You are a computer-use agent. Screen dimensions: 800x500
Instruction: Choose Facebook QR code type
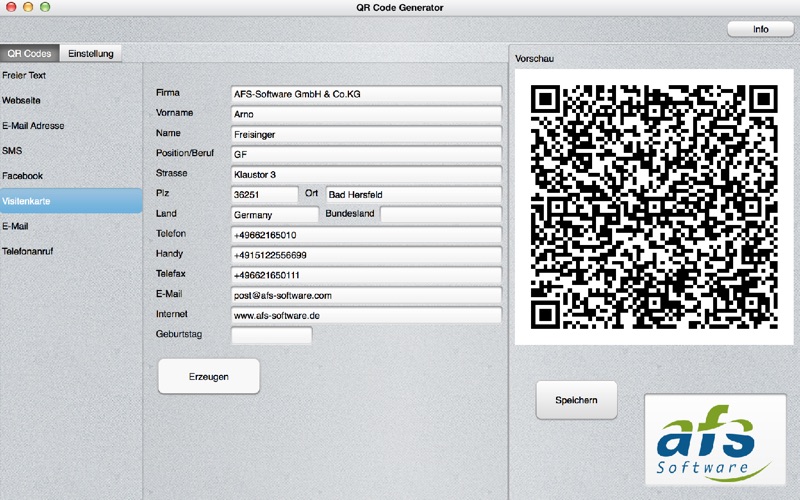[22, 176]
